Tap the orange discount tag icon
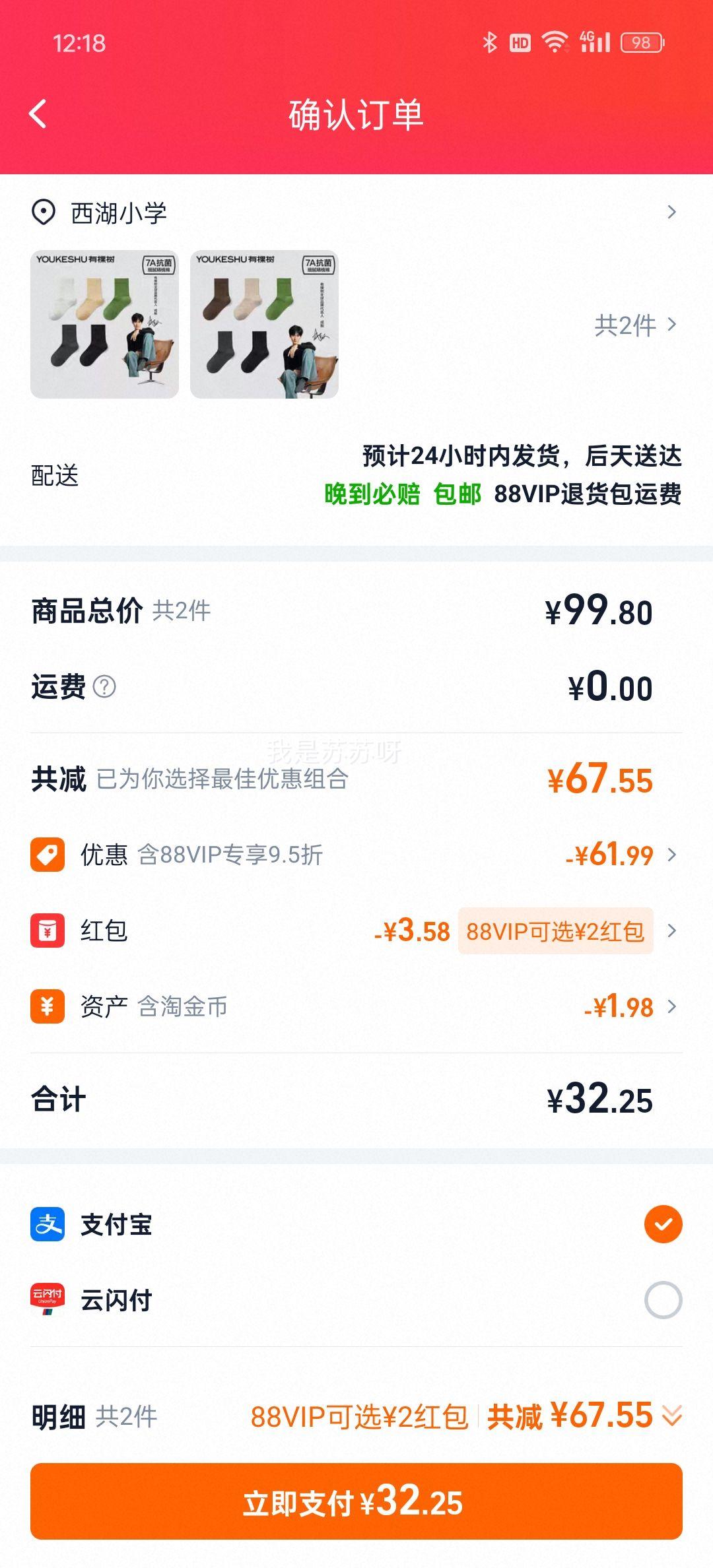Viewport: 713px width, 1568px height. [x=48, y=855]
